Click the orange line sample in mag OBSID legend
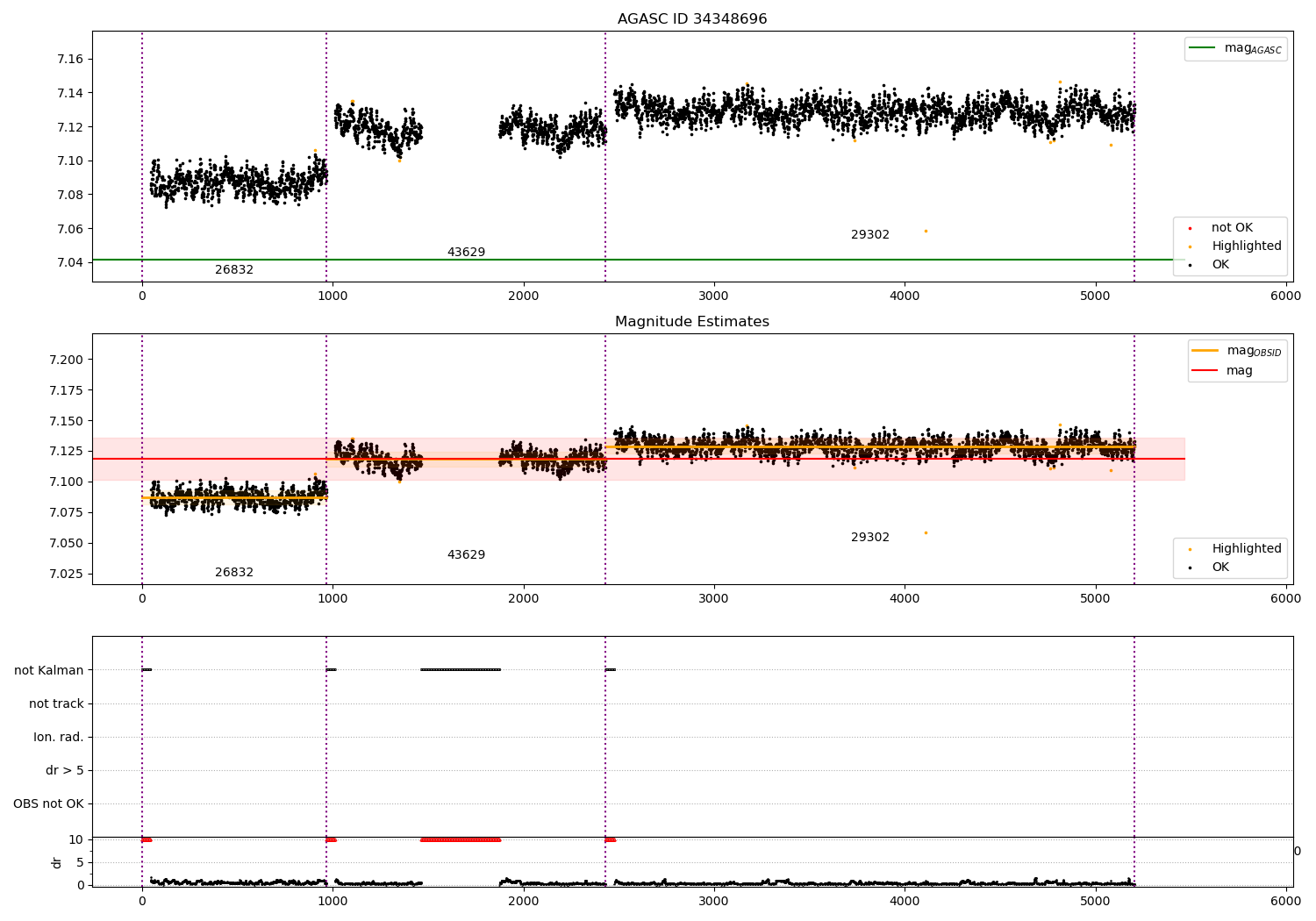Viewport: 1316px width, 921px height. [1205, 351]
